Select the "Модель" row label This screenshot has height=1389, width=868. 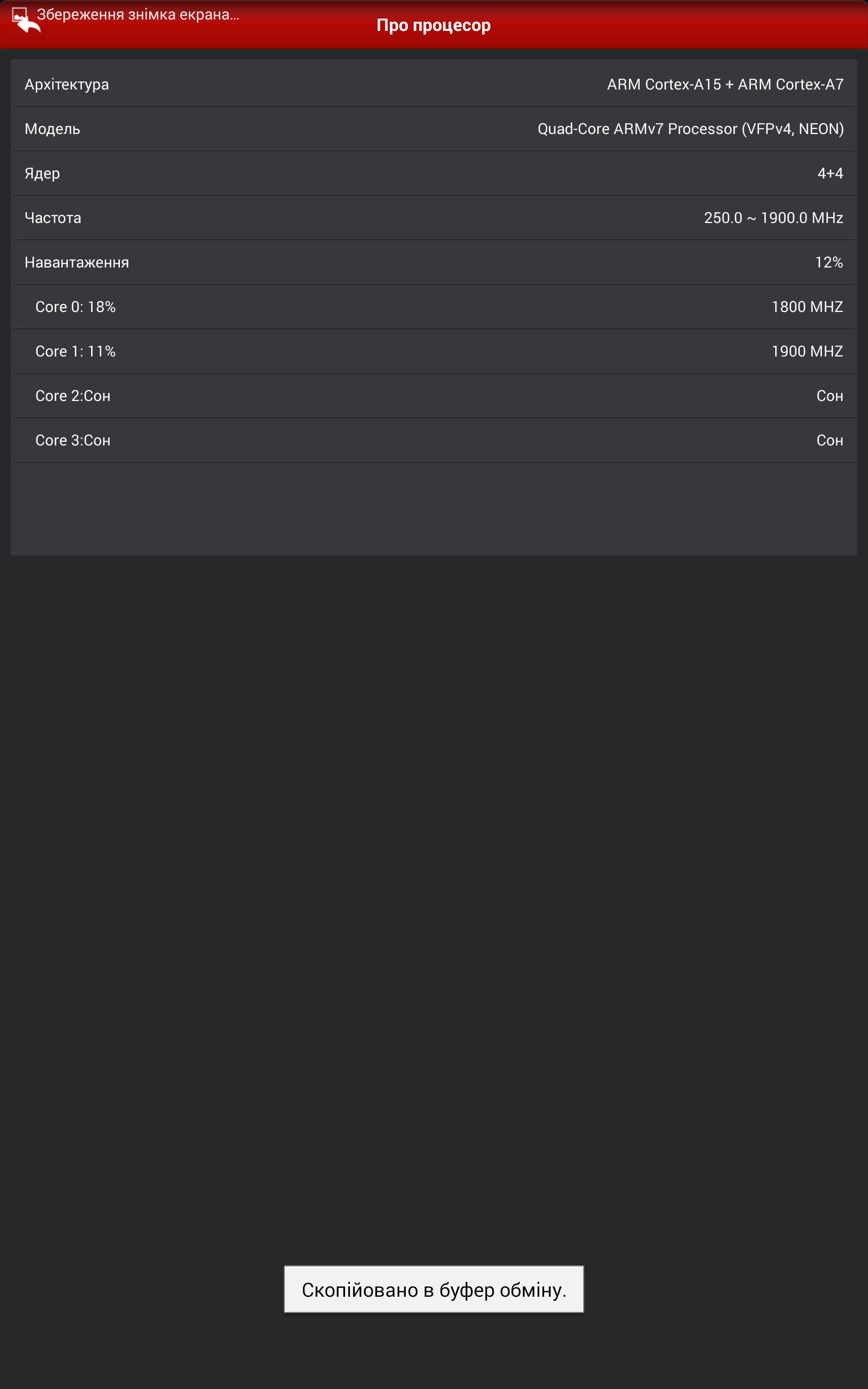[52, 129]
